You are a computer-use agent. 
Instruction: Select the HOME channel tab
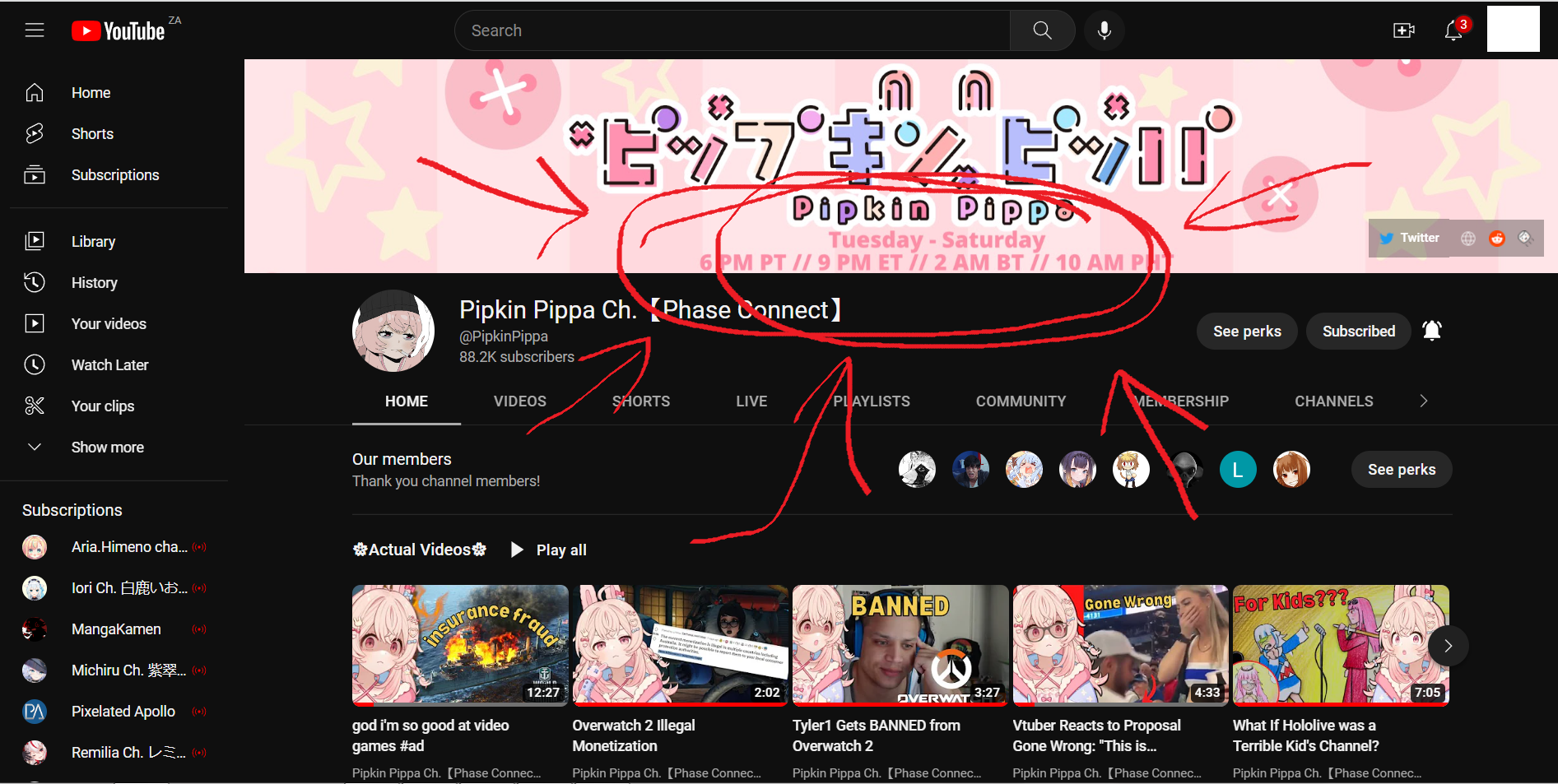pos(407,401)
